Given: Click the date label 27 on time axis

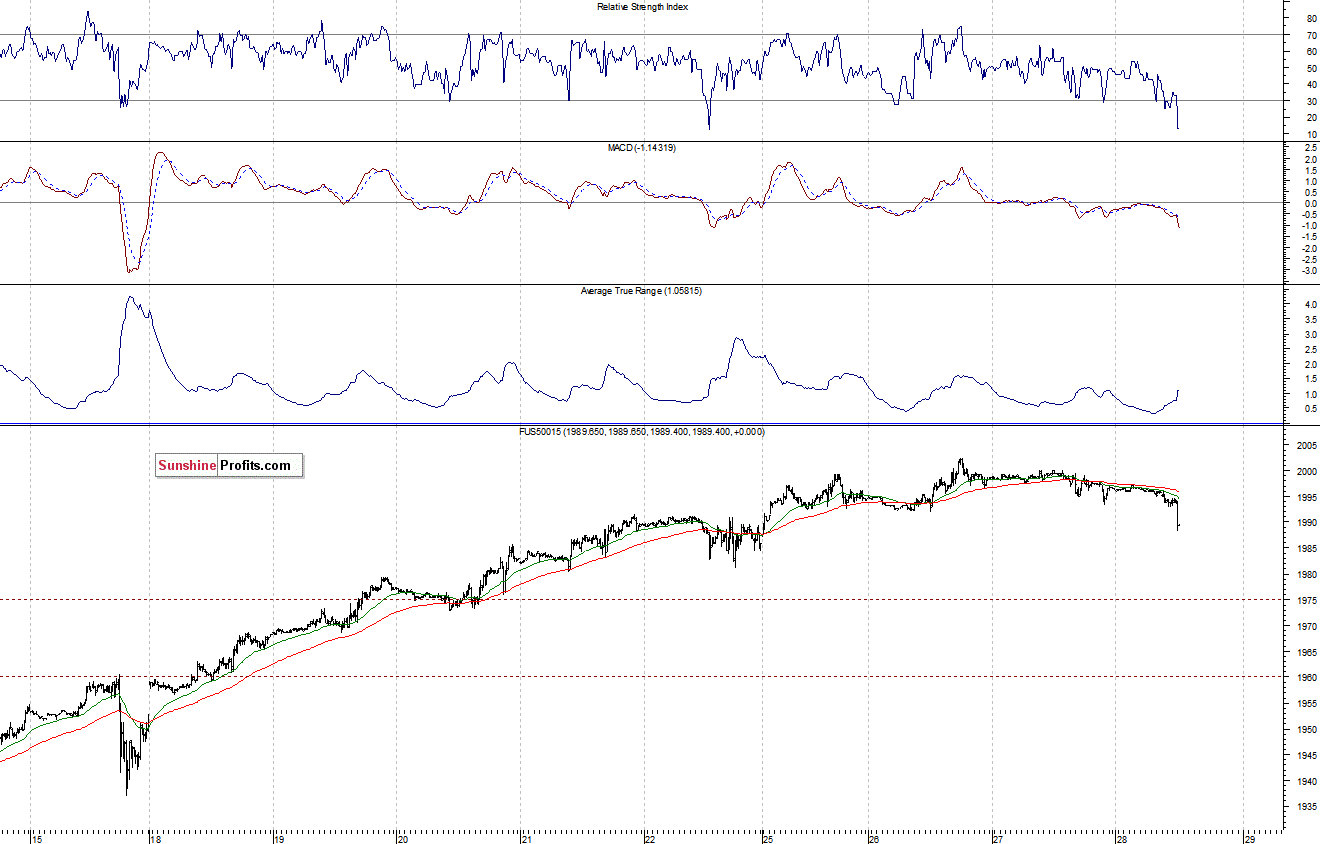Looking at the screenshot, I should click(997, 839).
